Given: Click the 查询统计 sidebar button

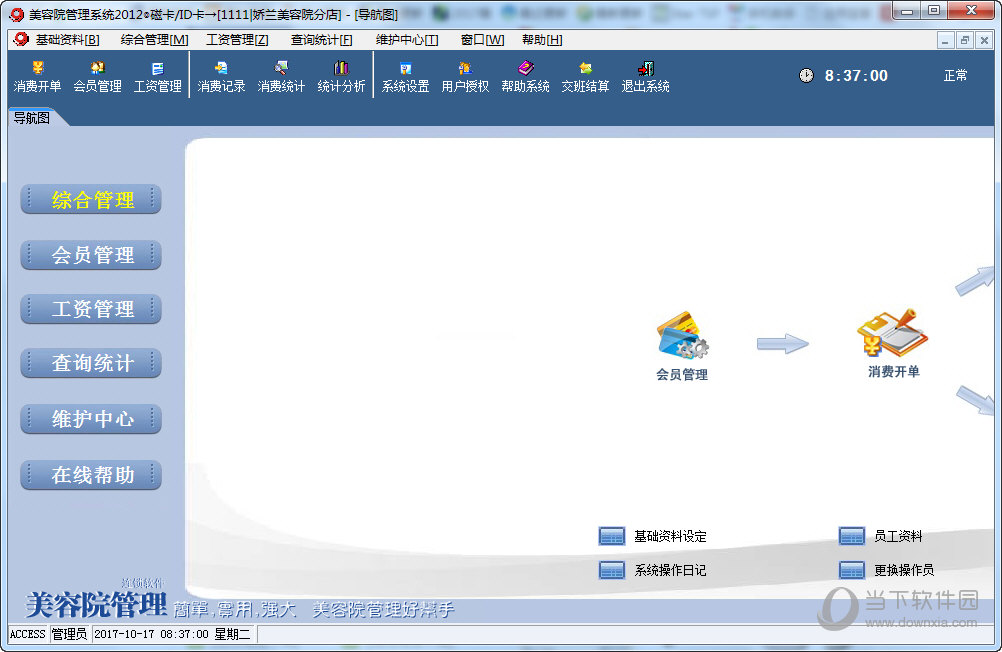Looking at the screenshot, I should pyautogui.click(x=91, y=363).
